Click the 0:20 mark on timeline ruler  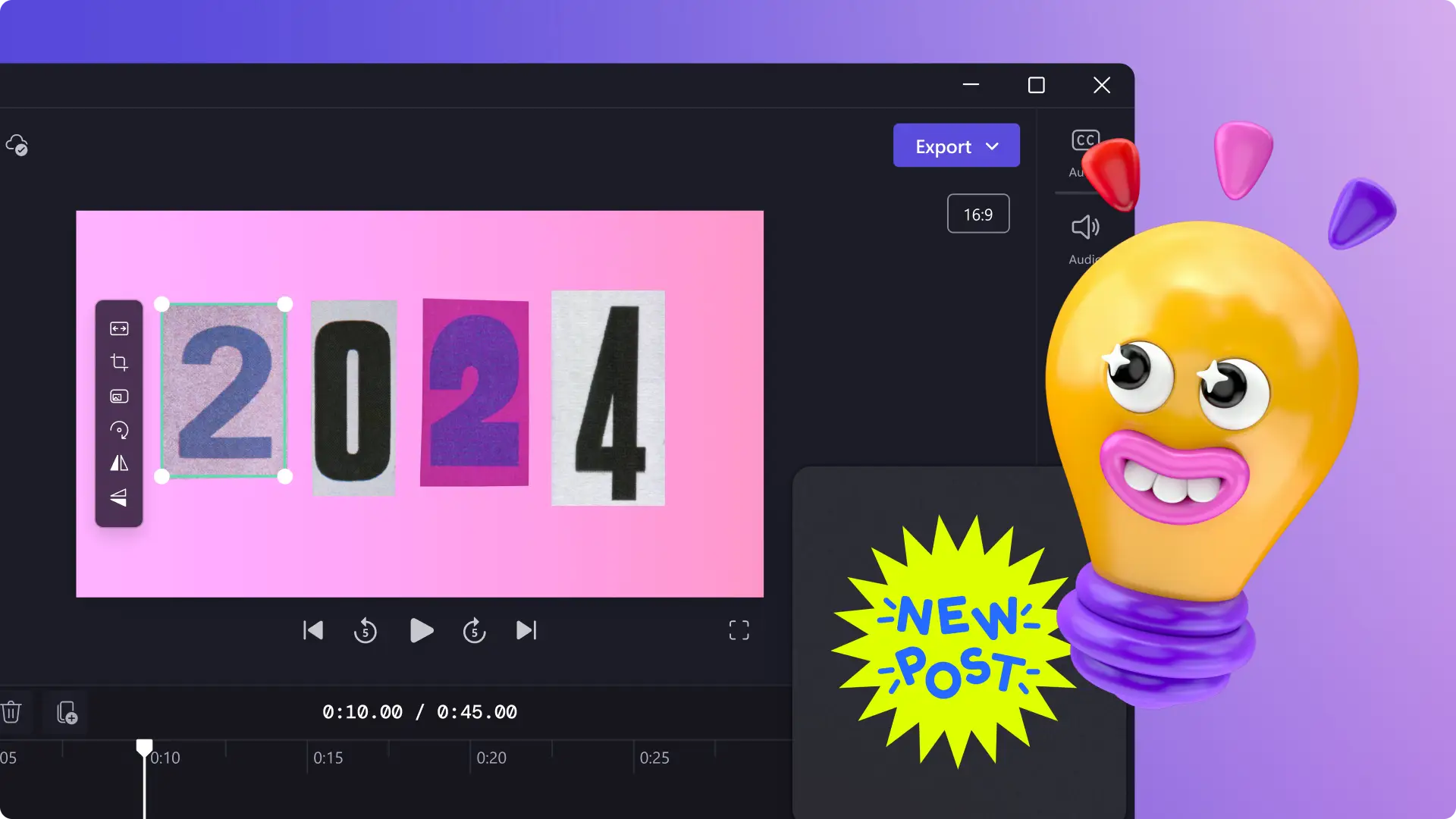tap(491, 758)
